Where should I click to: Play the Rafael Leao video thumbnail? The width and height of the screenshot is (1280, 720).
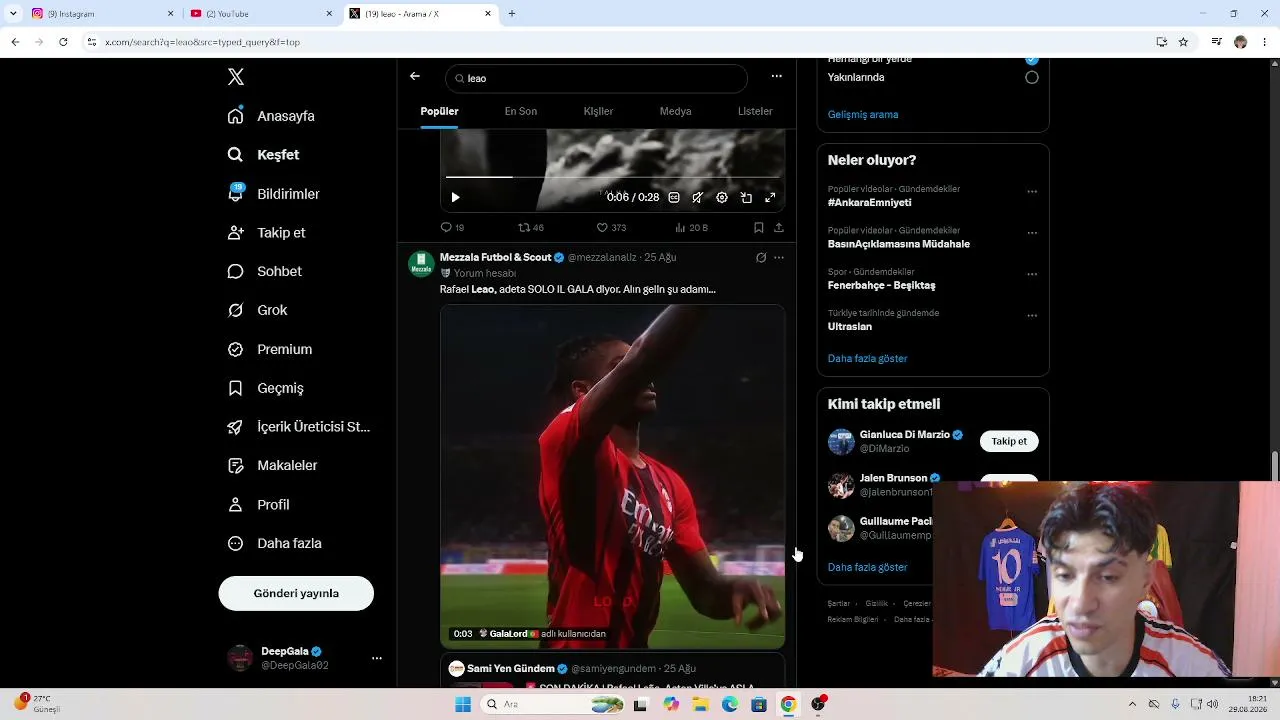point(613,477)
